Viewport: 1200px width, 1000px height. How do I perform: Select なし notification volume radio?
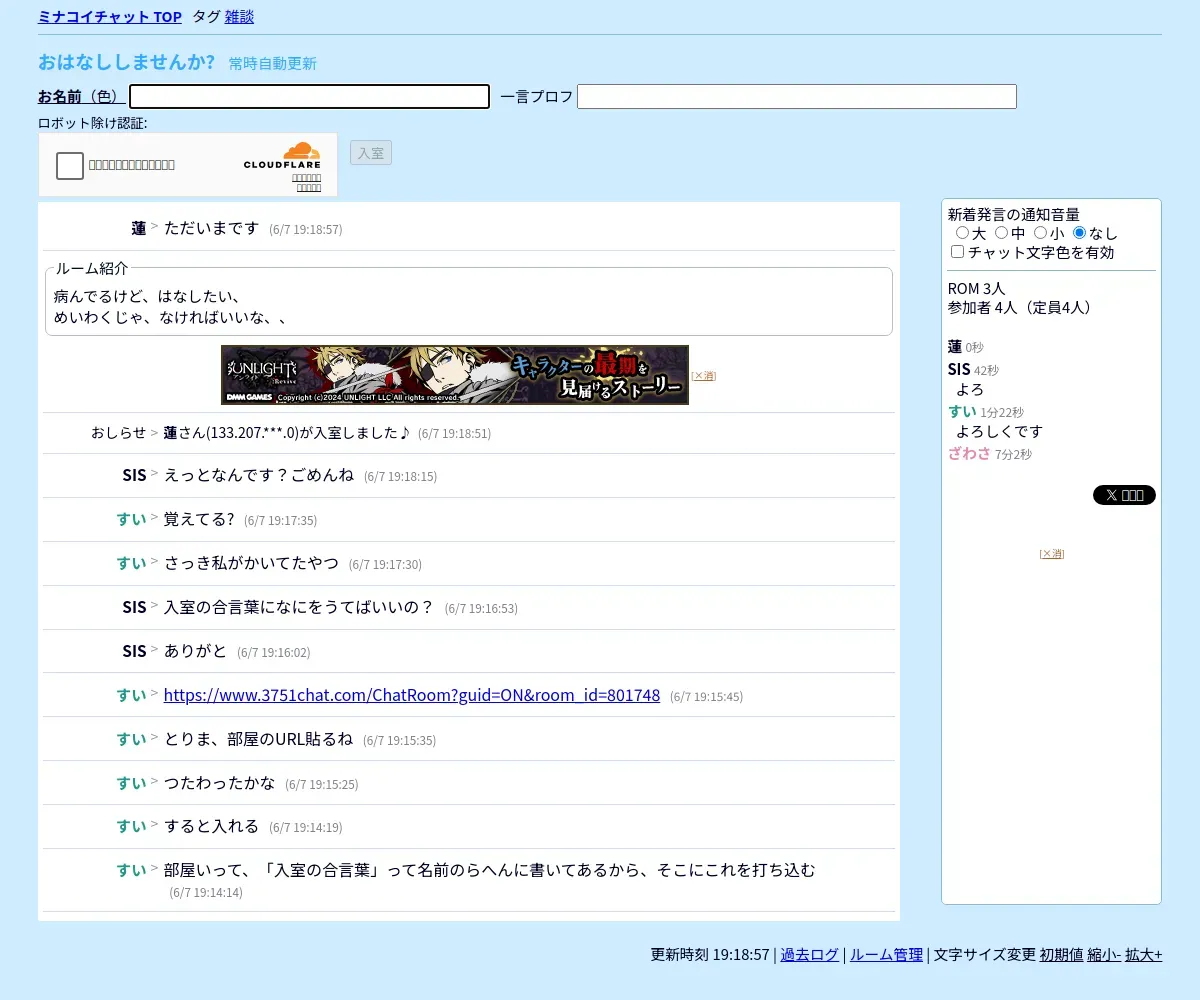1079,233
